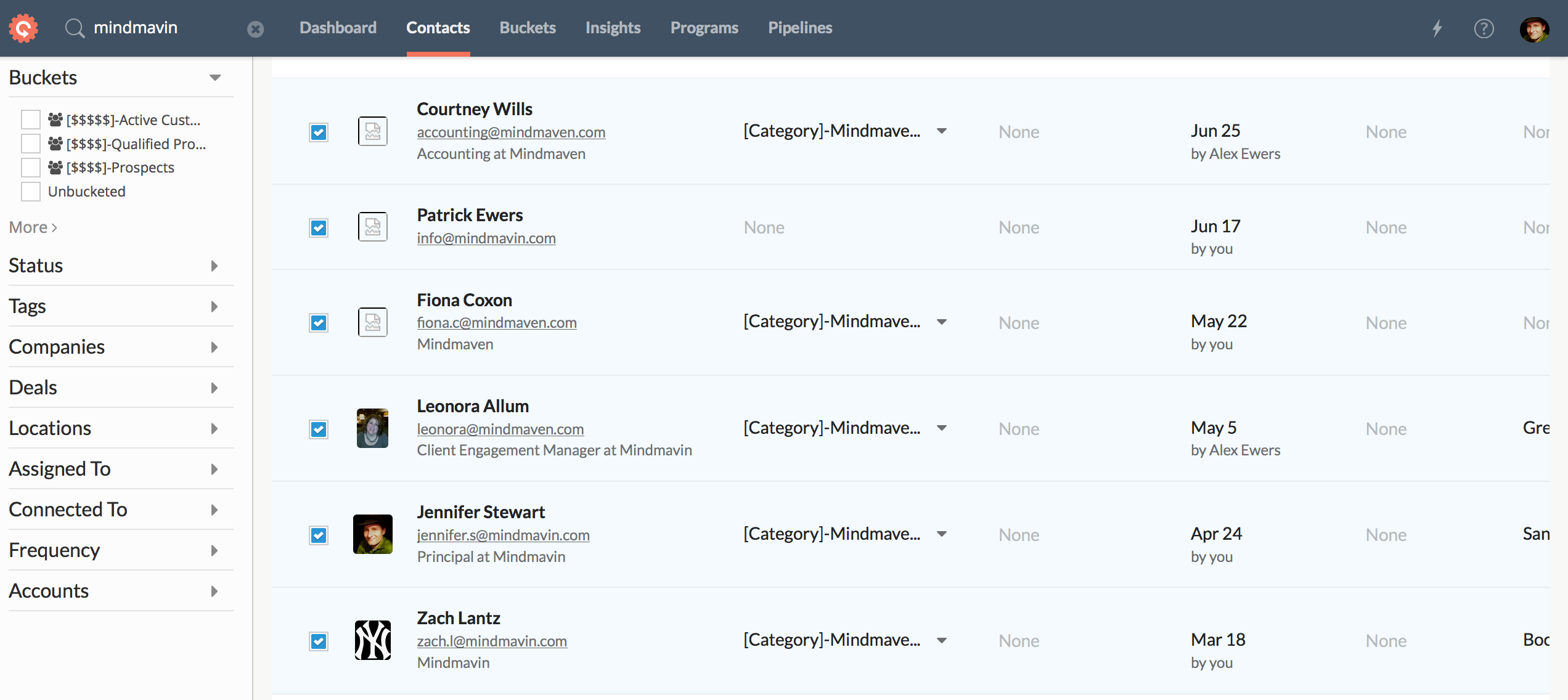Clear the mindmavin search query

tap(256, 29)
